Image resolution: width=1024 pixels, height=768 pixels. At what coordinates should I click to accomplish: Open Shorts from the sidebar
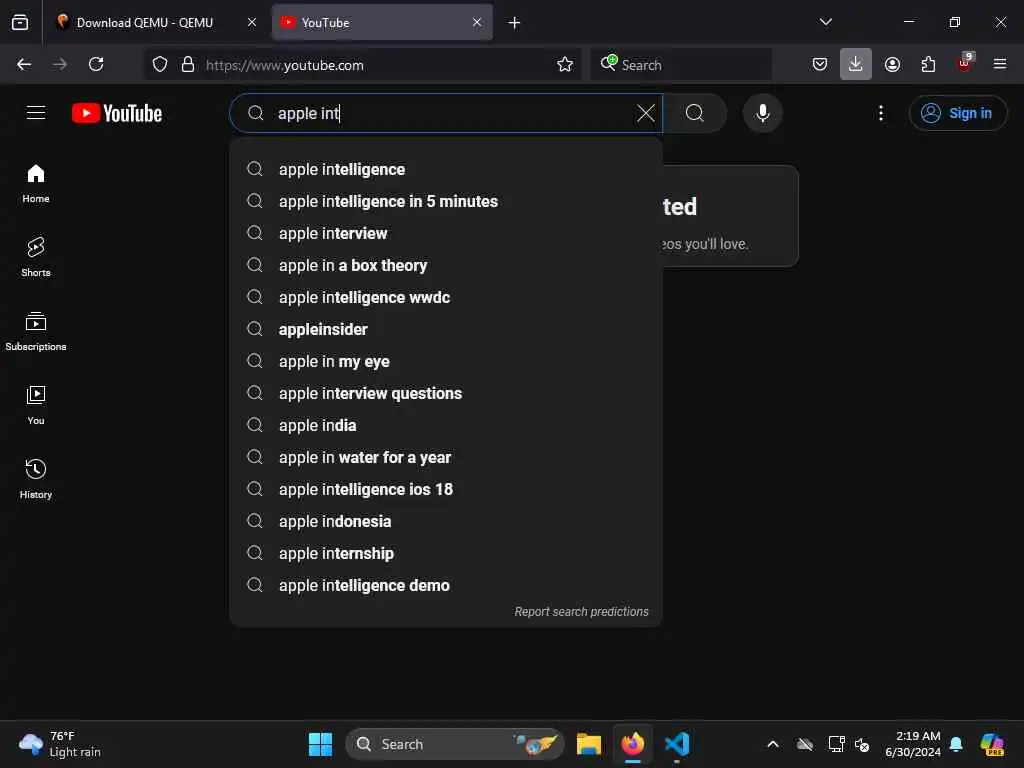(36, 257)
